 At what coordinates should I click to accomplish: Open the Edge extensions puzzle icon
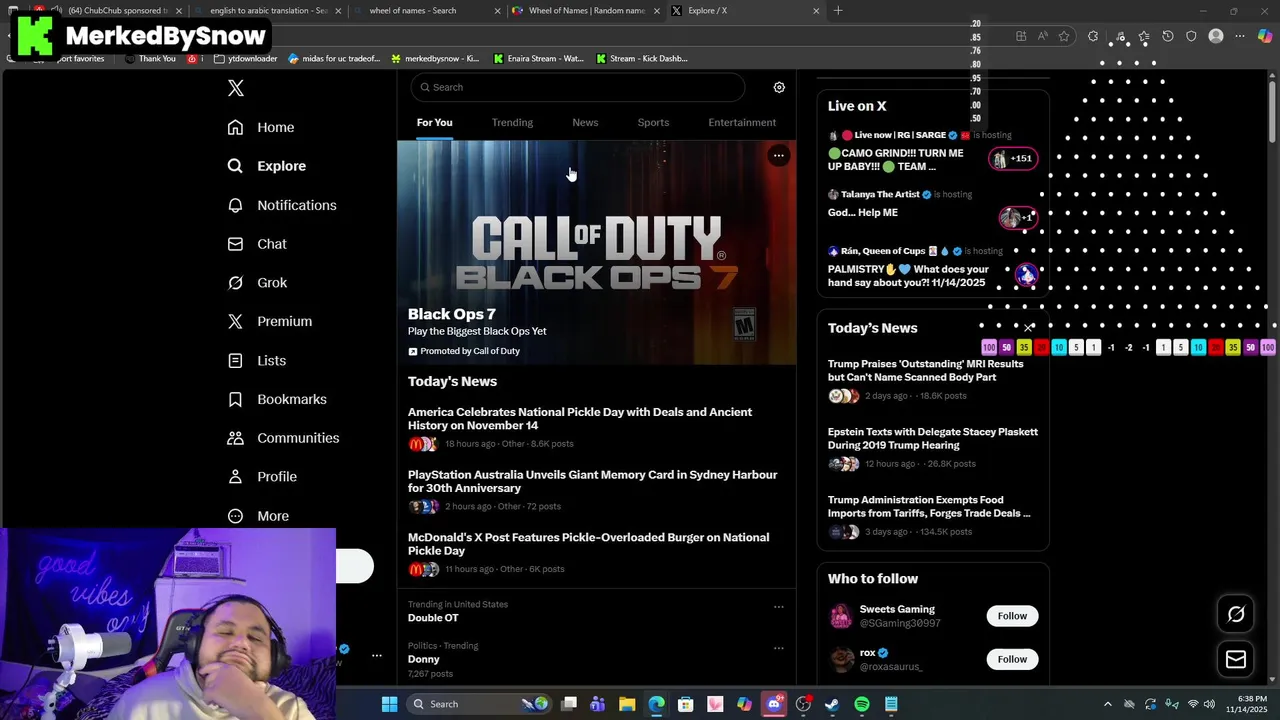point(1093,36)
